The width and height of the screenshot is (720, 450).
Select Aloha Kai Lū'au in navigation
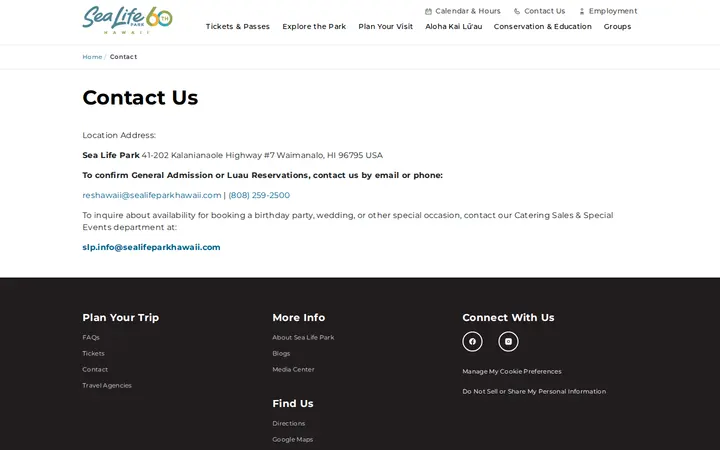pos(454,27)
